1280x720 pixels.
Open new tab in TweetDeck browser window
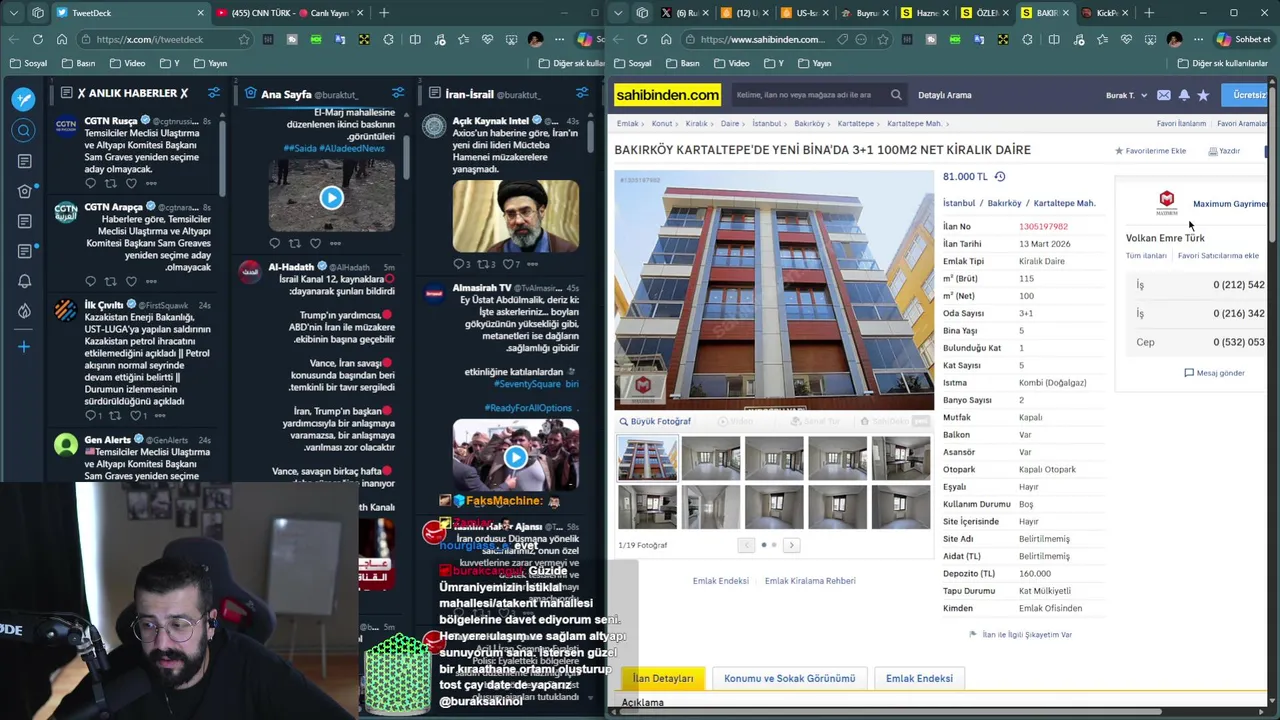pos(384,13)
